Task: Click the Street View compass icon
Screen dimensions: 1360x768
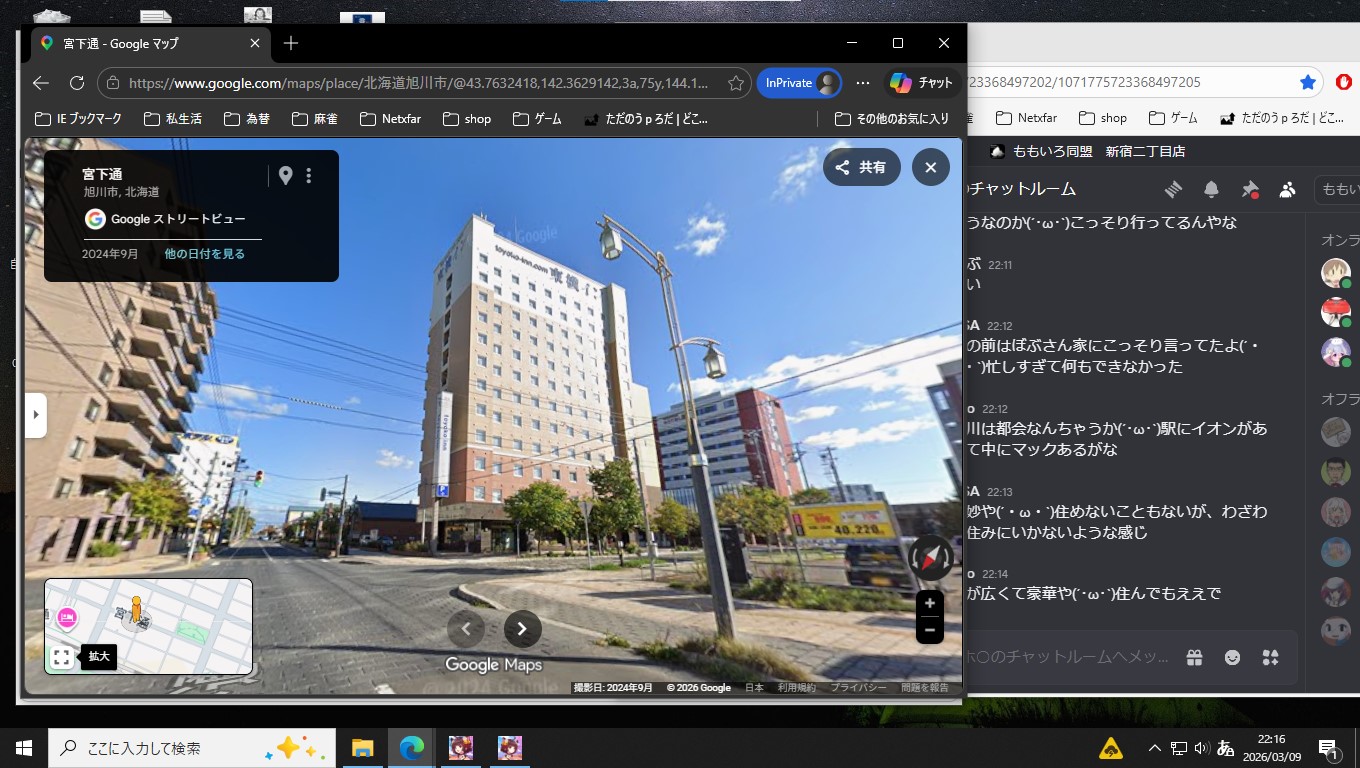Action: [931, 558]
